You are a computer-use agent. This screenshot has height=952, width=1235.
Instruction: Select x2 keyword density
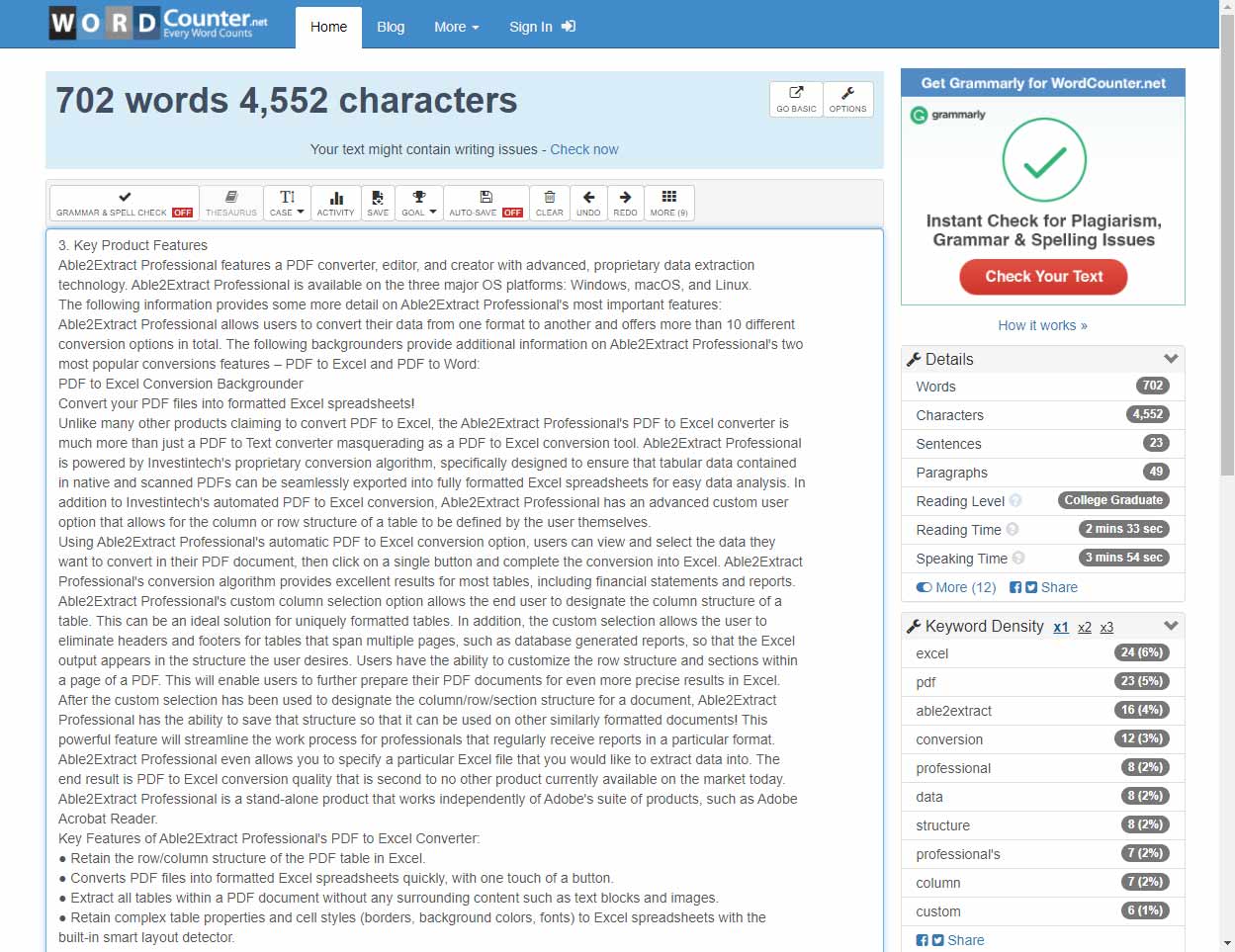pyautogui.click(x=1085, y=627)
